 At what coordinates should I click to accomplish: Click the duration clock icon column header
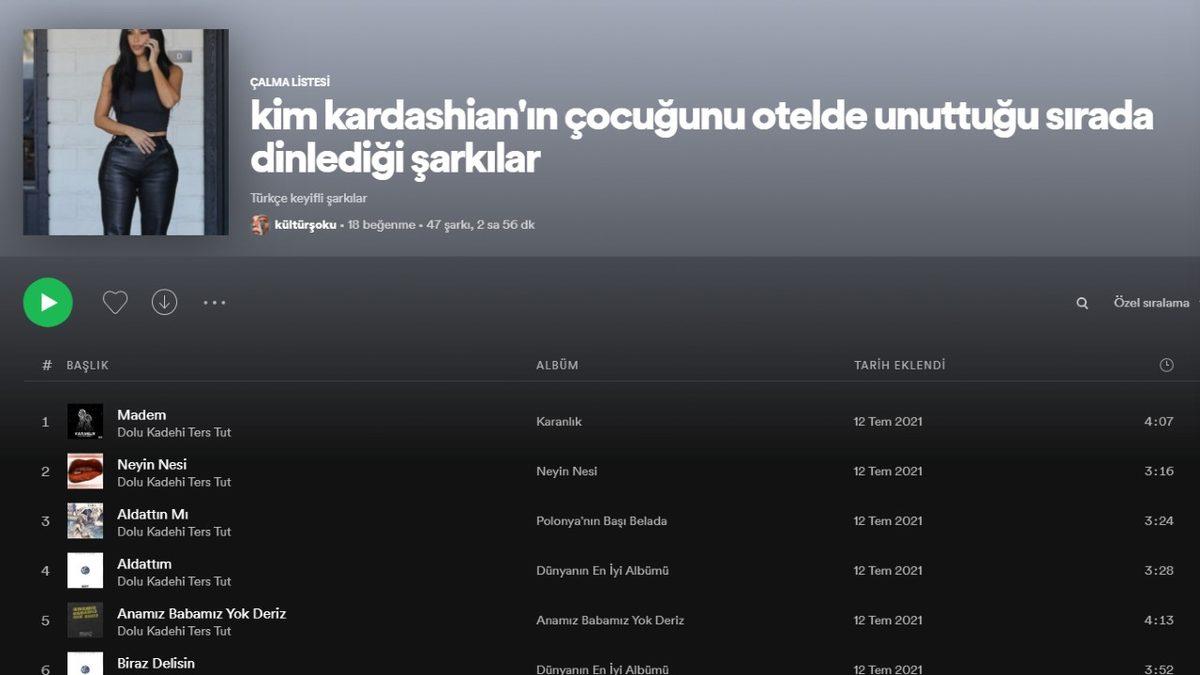(1167, 365)
